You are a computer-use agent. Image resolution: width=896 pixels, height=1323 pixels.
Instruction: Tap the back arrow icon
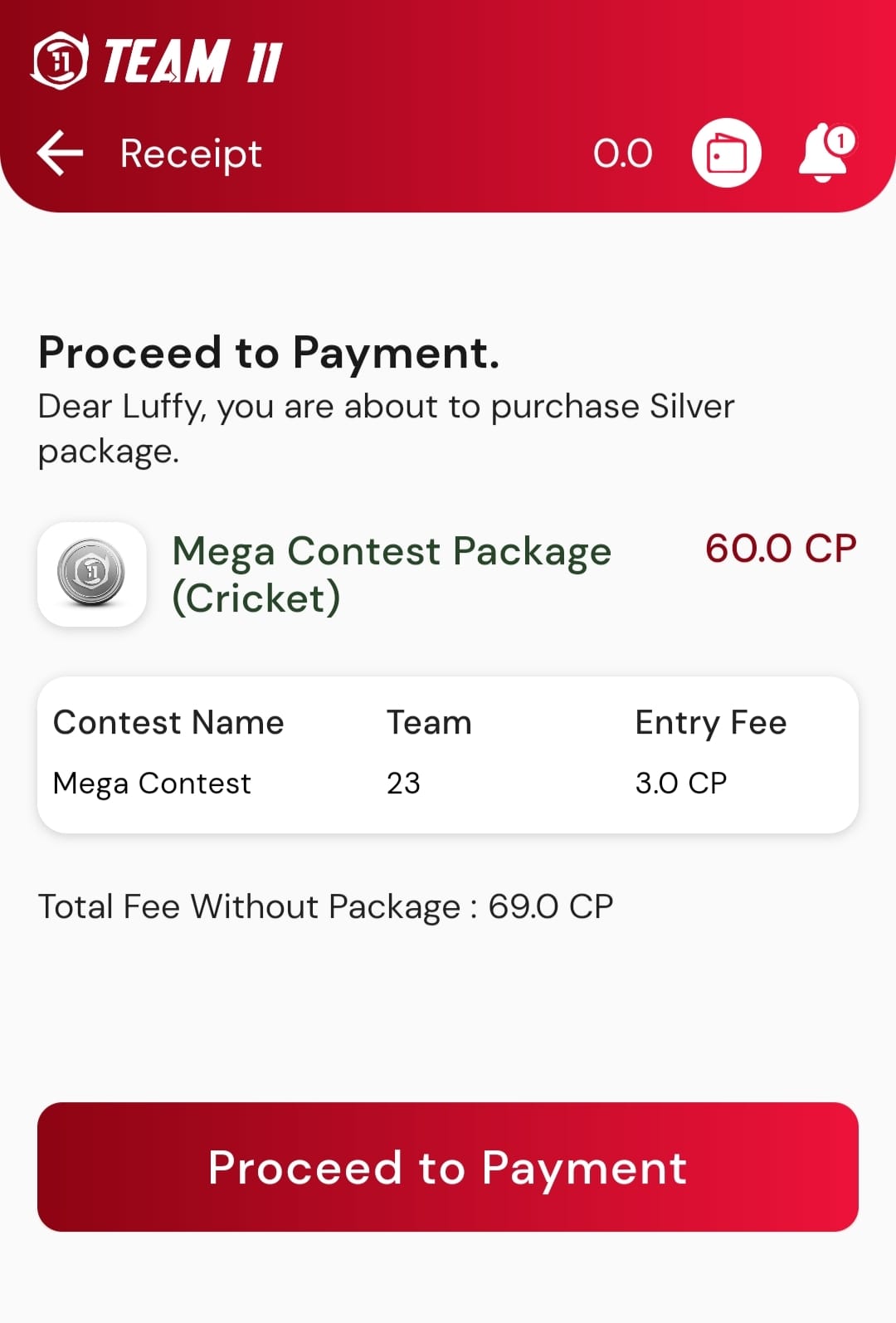[x=61, y=154]
